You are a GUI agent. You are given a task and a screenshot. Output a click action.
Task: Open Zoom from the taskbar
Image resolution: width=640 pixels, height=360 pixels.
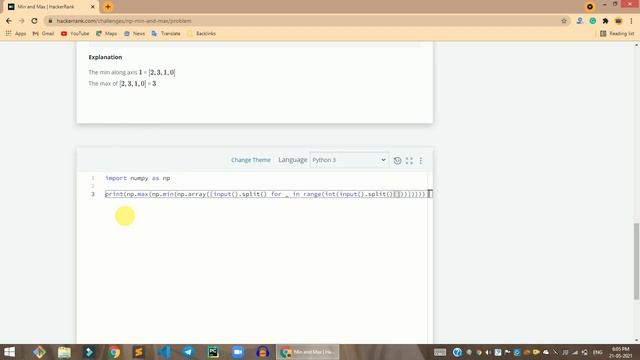click(x=238, y=352)
